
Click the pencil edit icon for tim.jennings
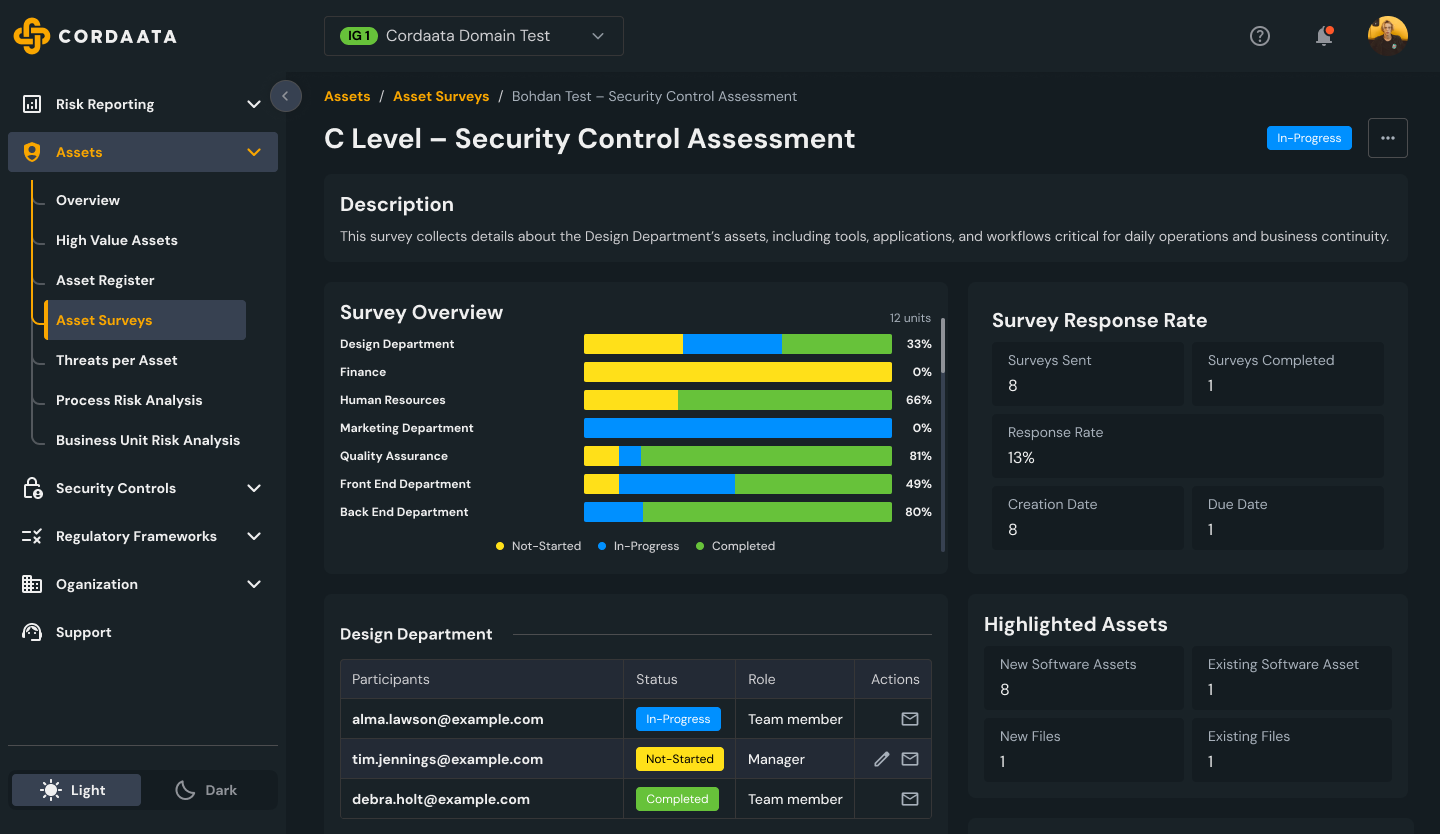click(x=881, y=759)
